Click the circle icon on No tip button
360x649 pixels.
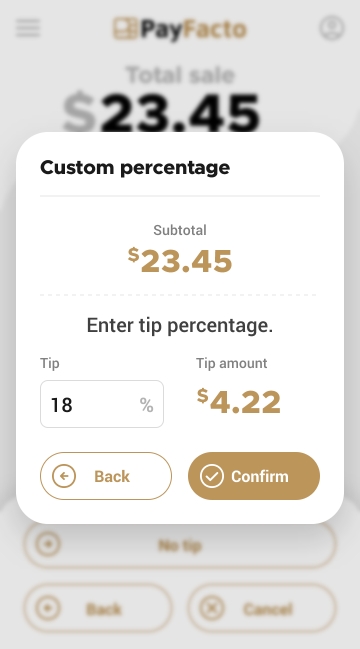[x=48, y=544]
